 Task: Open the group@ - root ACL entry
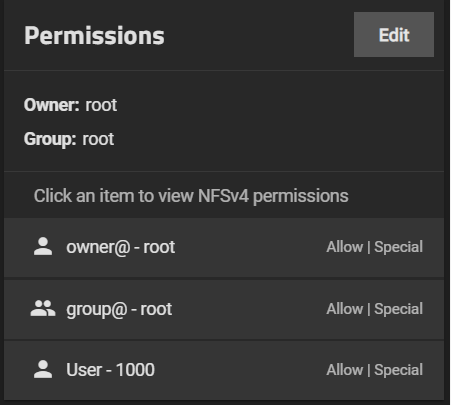coord(224,309)
